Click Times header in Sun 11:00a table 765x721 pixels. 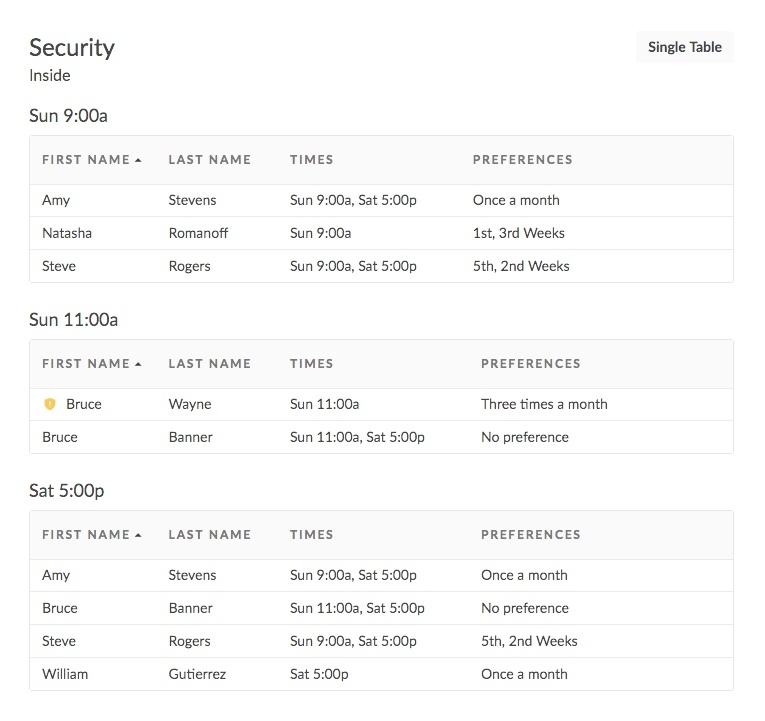click(x=312, y=364)
